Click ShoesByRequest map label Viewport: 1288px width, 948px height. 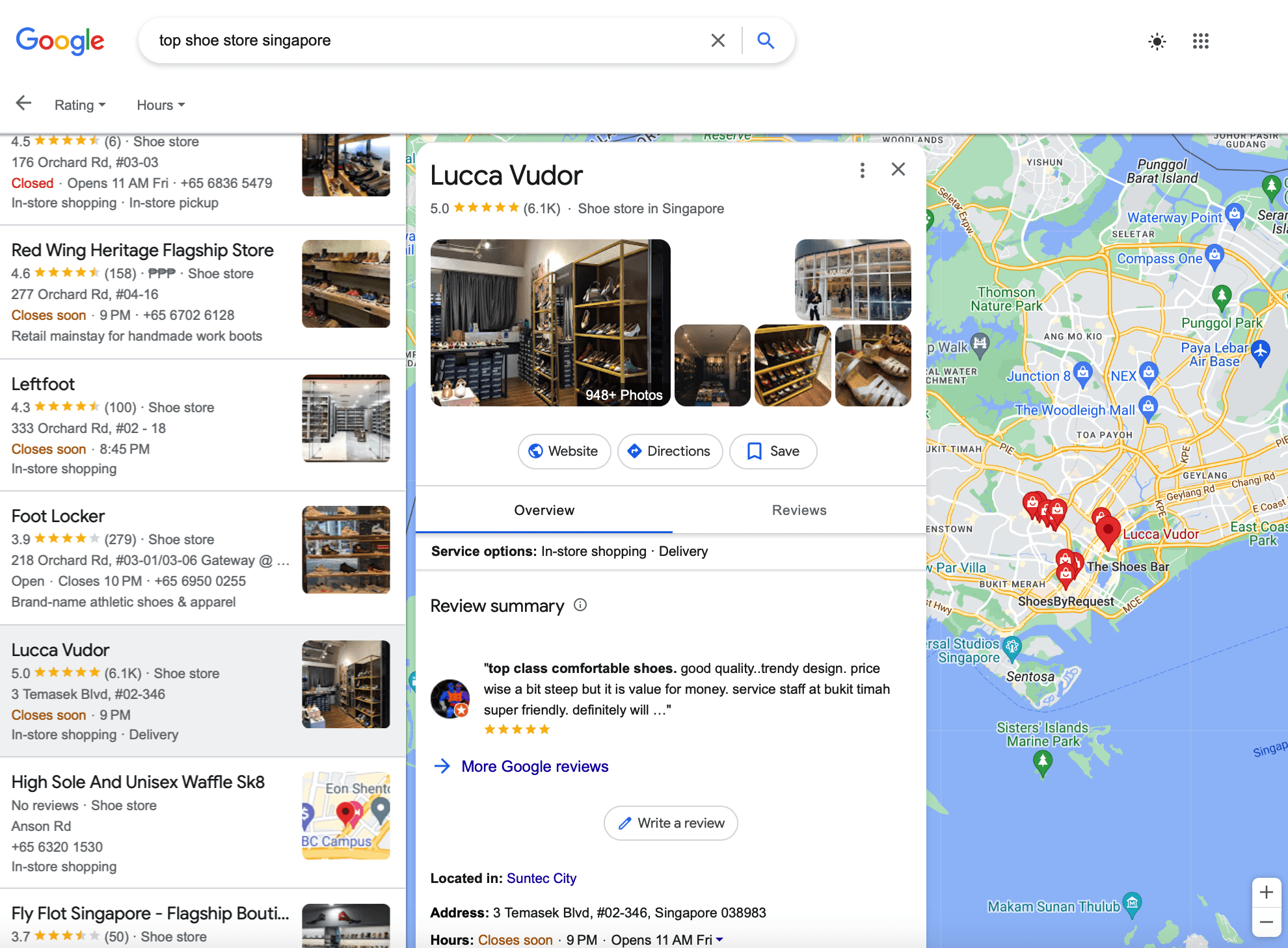pyautogui.click(x=1066, y=601)
